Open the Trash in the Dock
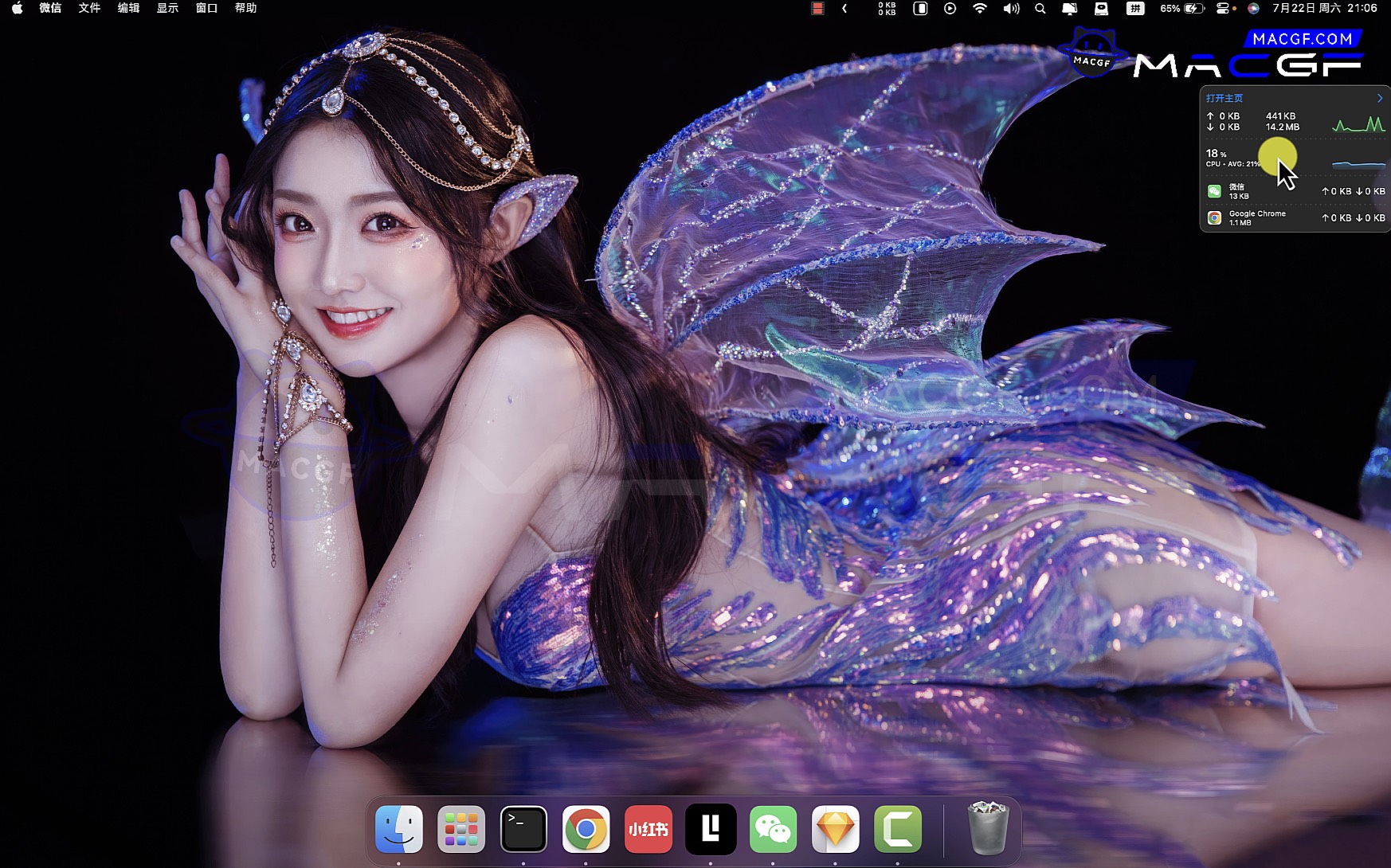Viewport: 1391px width, 868px height. point(988,829)
